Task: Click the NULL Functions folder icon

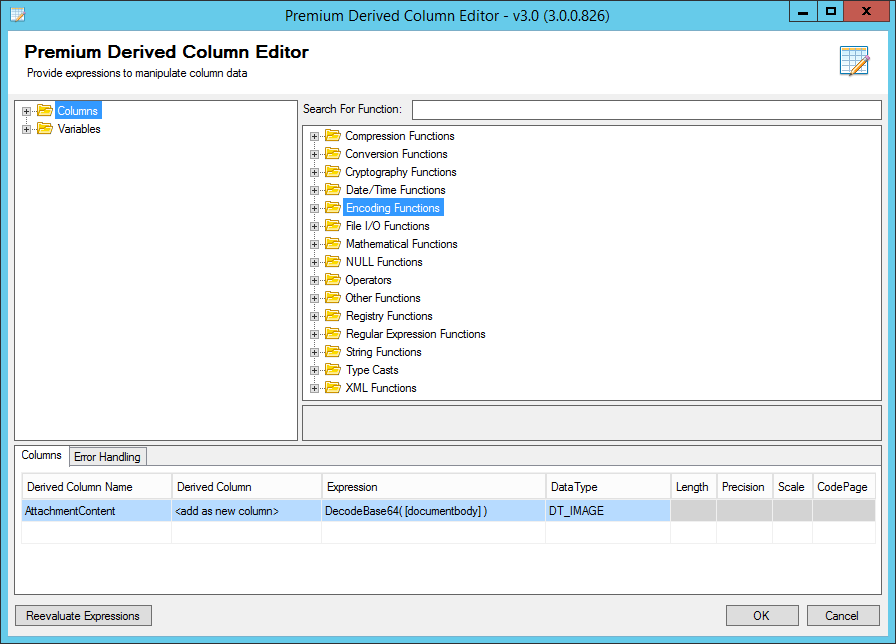Action: pos(333,262)
